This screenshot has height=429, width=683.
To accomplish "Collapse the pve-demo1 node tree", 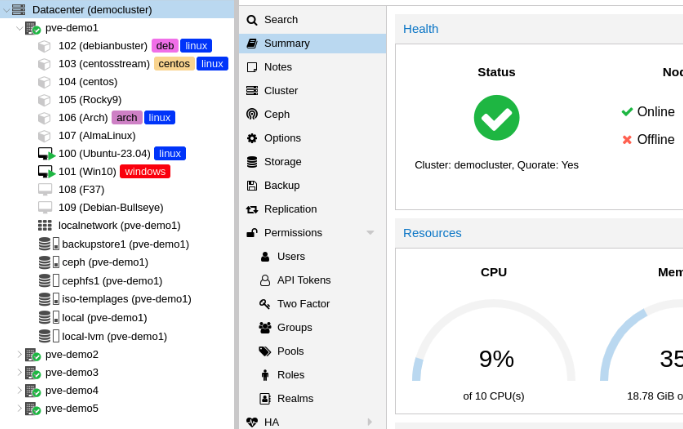I will tap(19, 28).
